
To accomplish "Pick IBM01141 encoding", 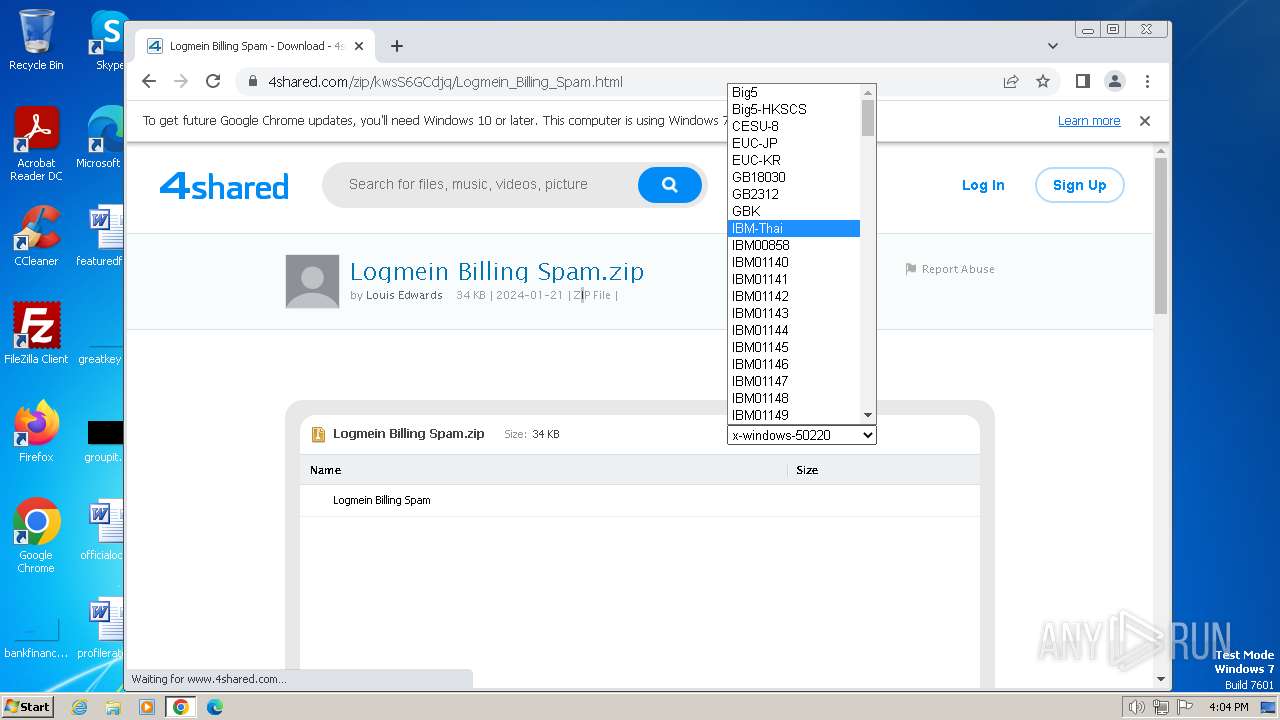I will point(794,279).
